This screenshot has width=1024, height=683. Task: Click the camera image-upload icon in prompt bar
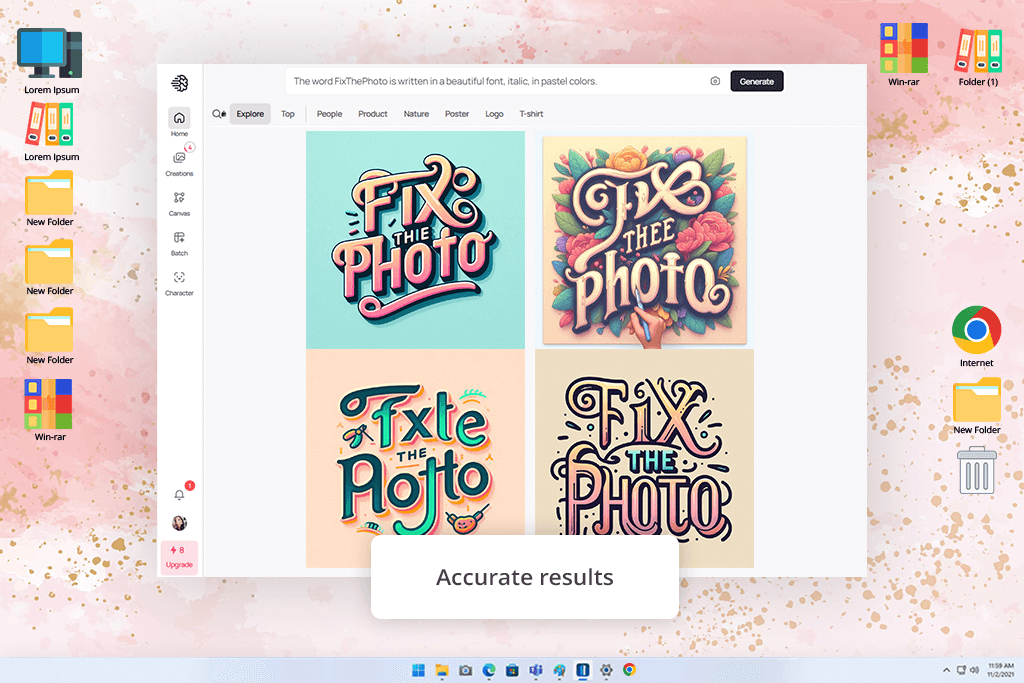[x=715, y=81]
